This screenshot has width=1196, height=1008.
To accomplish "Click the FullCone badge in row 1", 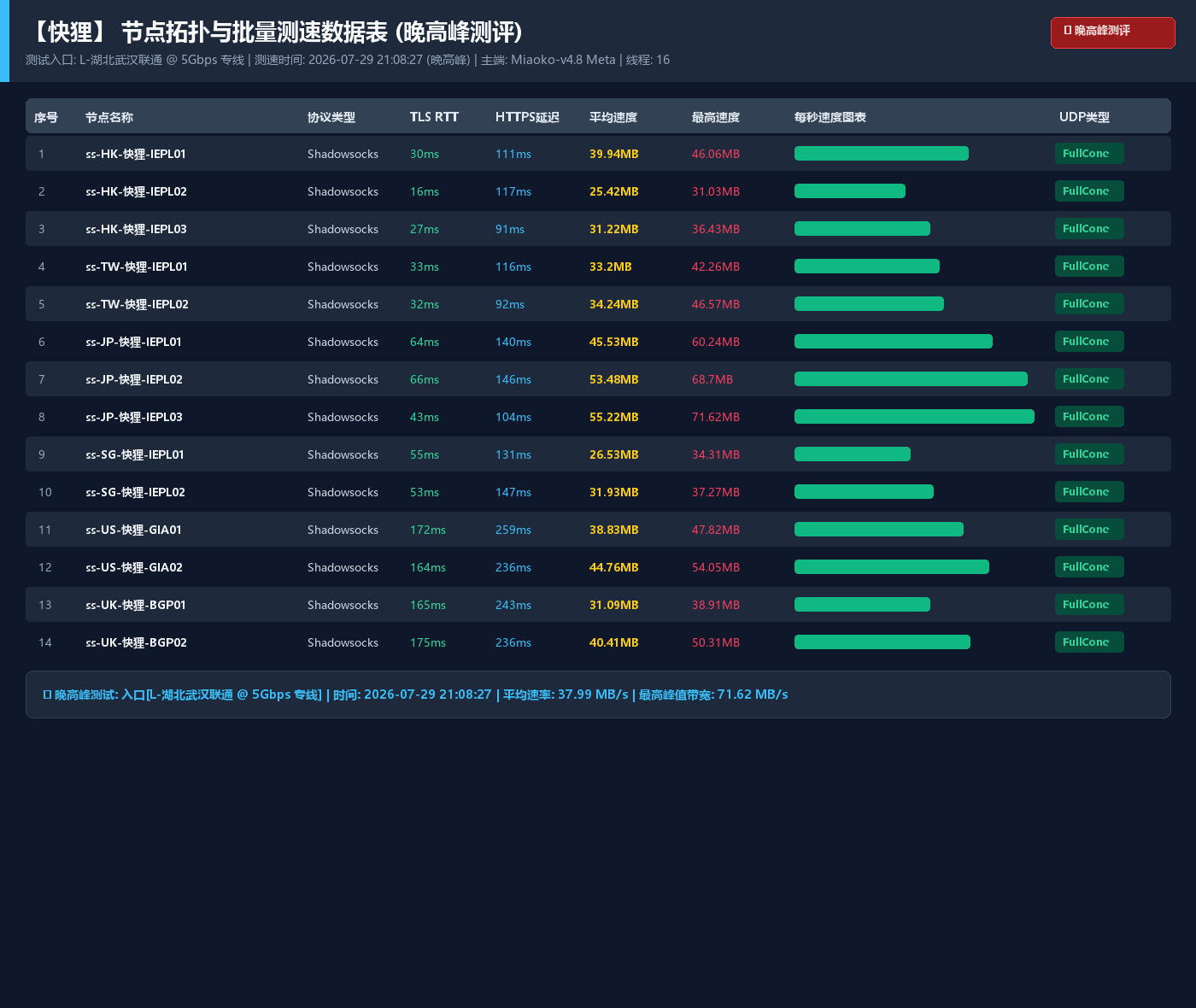I will point(1089,154).
